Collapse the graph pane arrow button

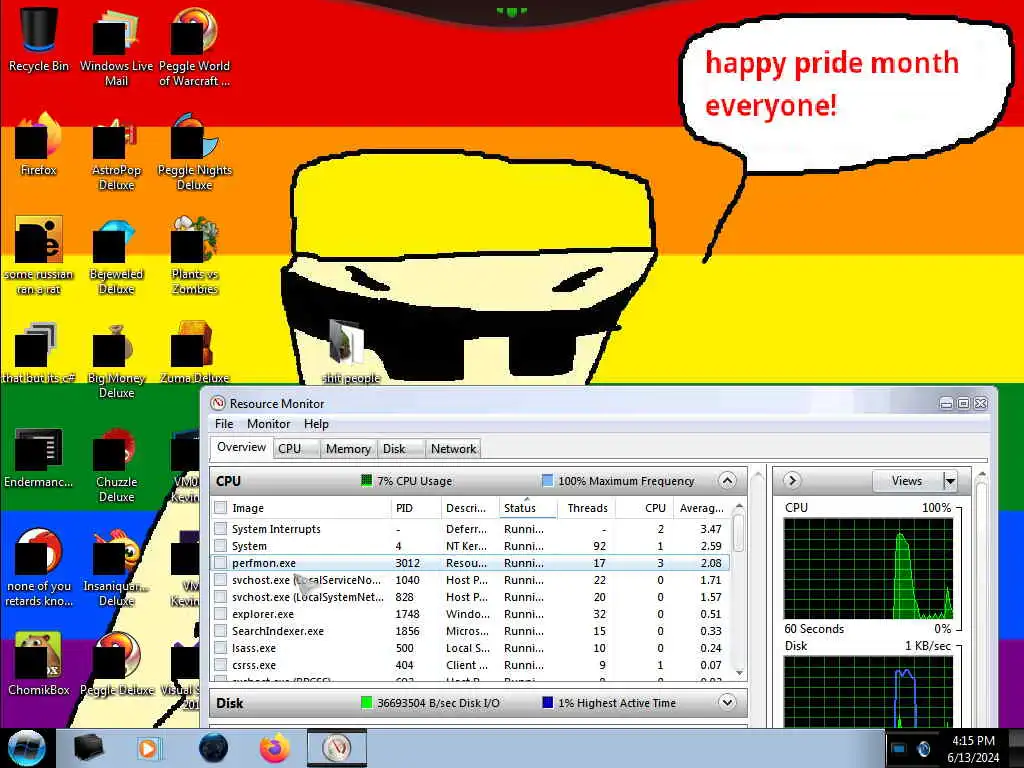(792, 481)
